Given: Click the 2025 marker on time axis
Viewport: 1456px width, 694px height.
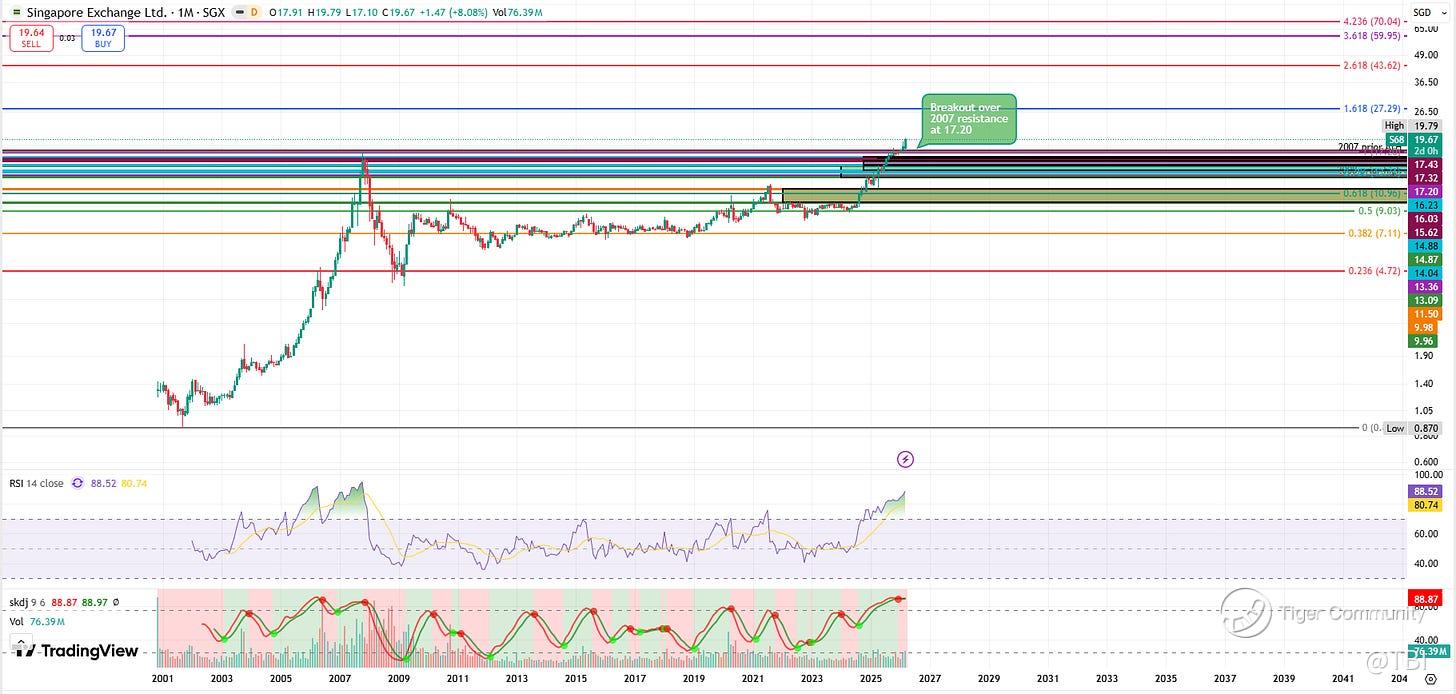Looking at the screenshot, I should pyautogui.click(x=870, y=678).
